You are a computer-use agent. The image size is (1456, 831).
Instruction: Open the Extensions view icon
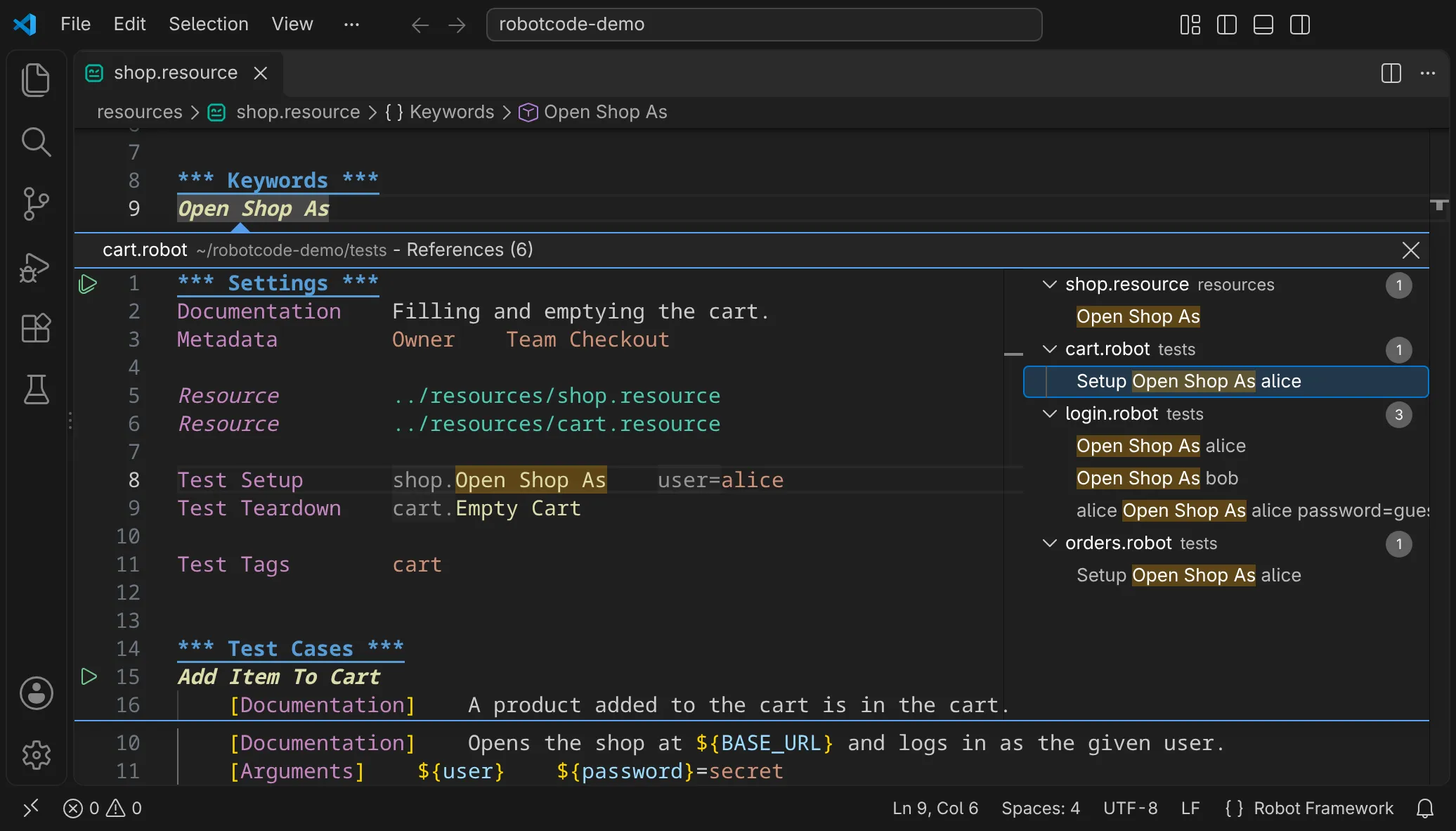click(x=36, y=328)
